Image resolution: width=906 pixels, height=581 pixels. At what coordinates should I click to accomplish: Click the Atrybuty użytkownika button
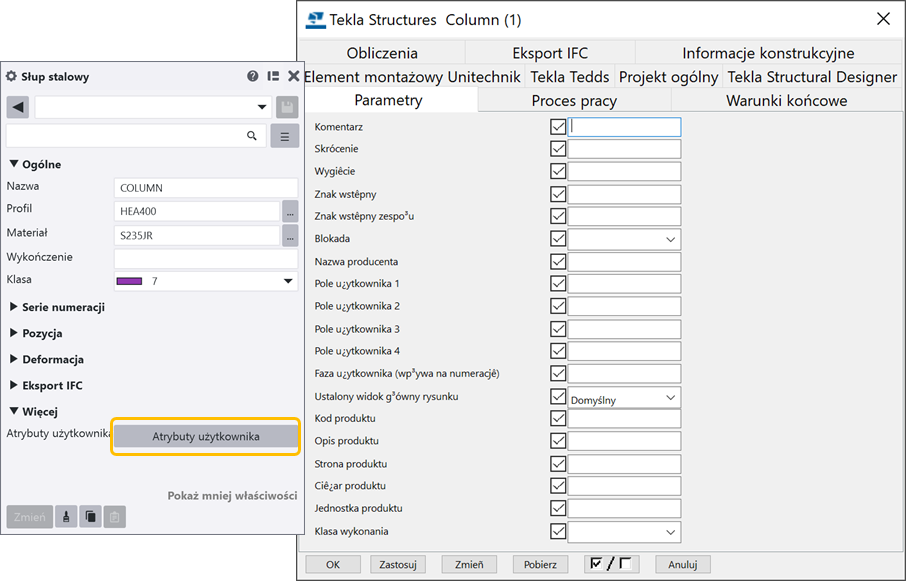pyautogui.click(x=205, y=436)
